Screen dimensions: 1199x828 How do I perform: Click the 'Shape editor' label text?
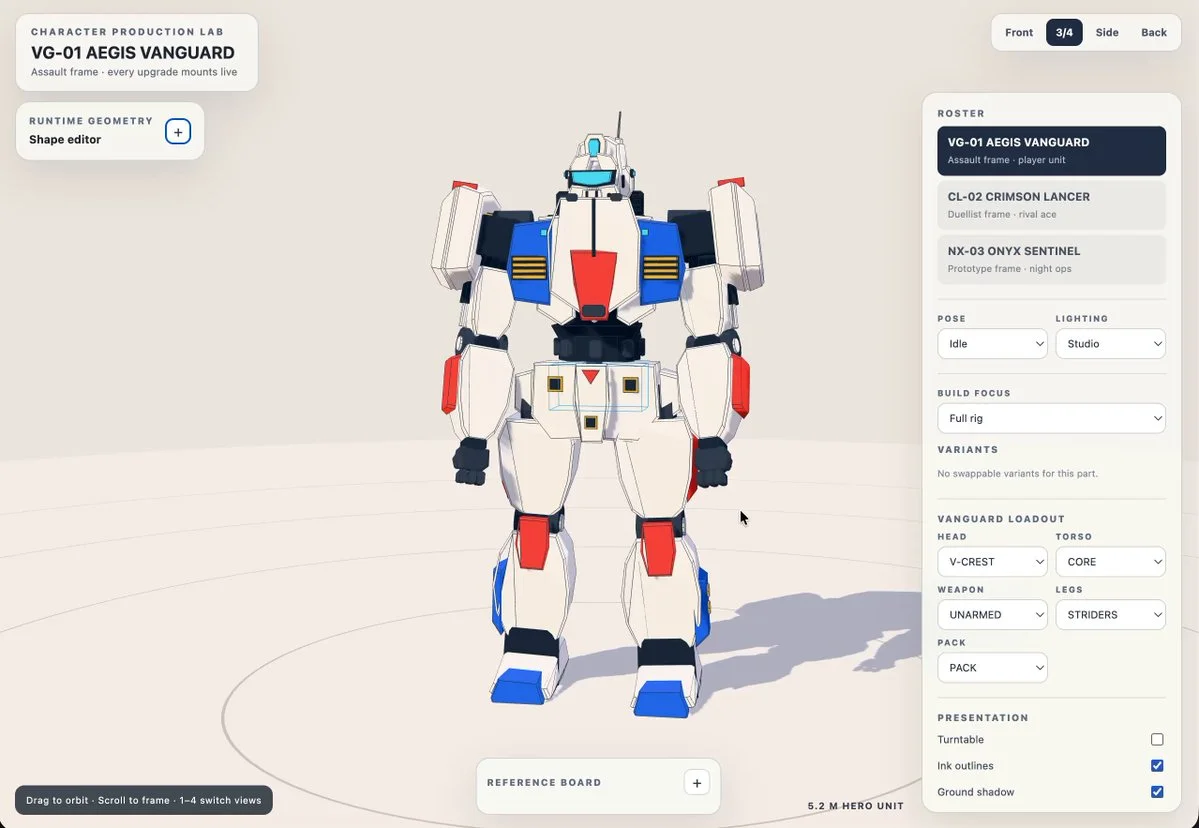pyautogui.click(x=65, y=140)
